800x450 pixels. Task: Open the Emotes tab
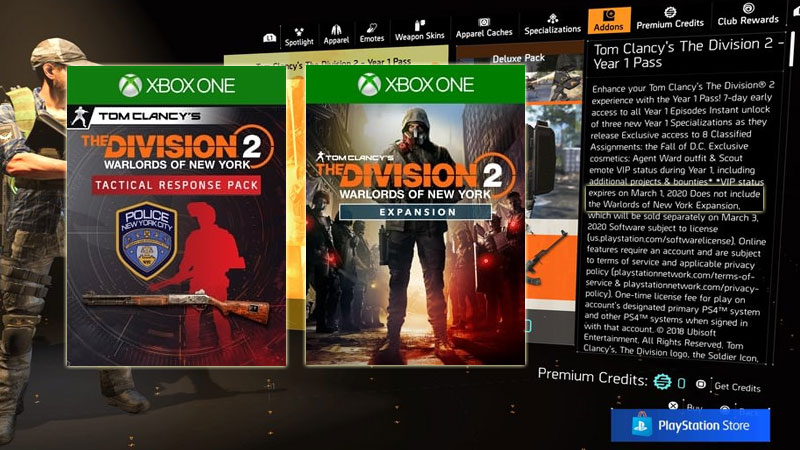[371, 33]
